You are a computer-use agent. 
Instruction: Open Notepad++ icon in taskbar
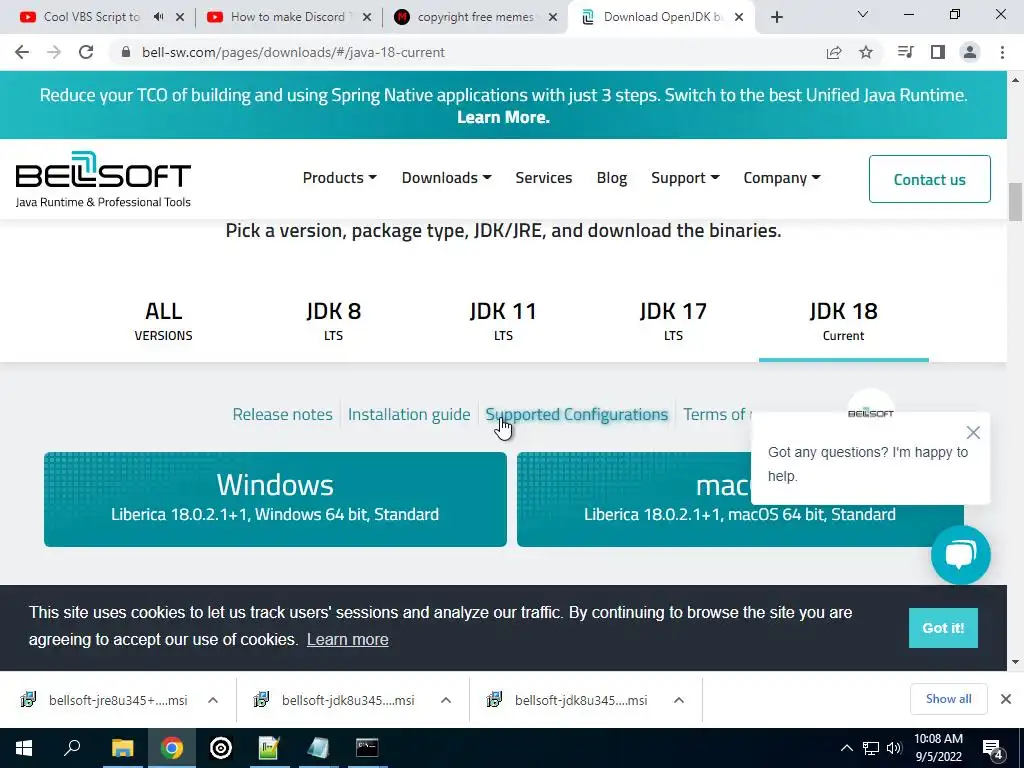[269, 748]
